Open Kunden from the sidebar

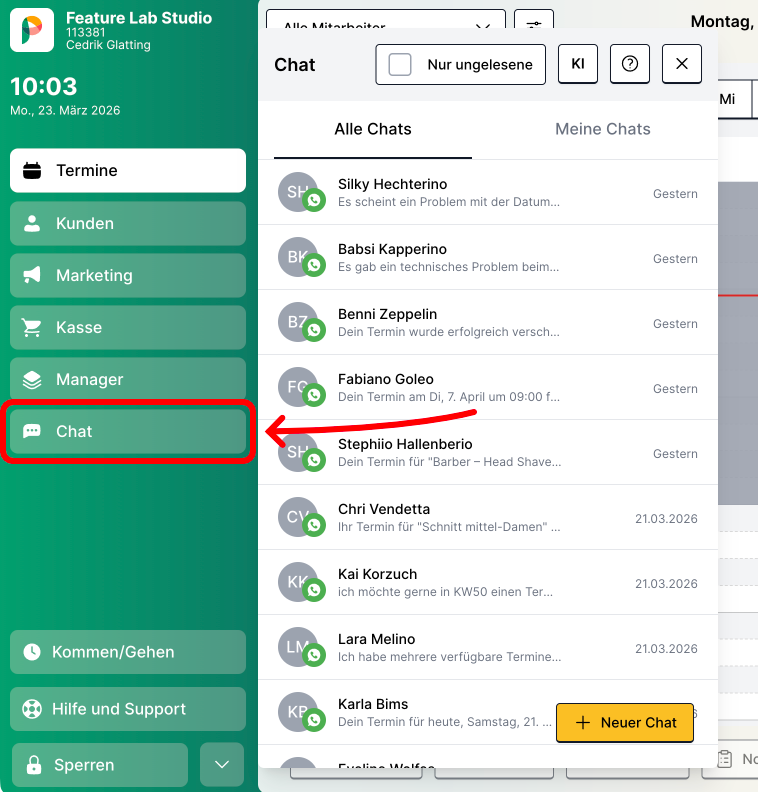pos(128,223)
